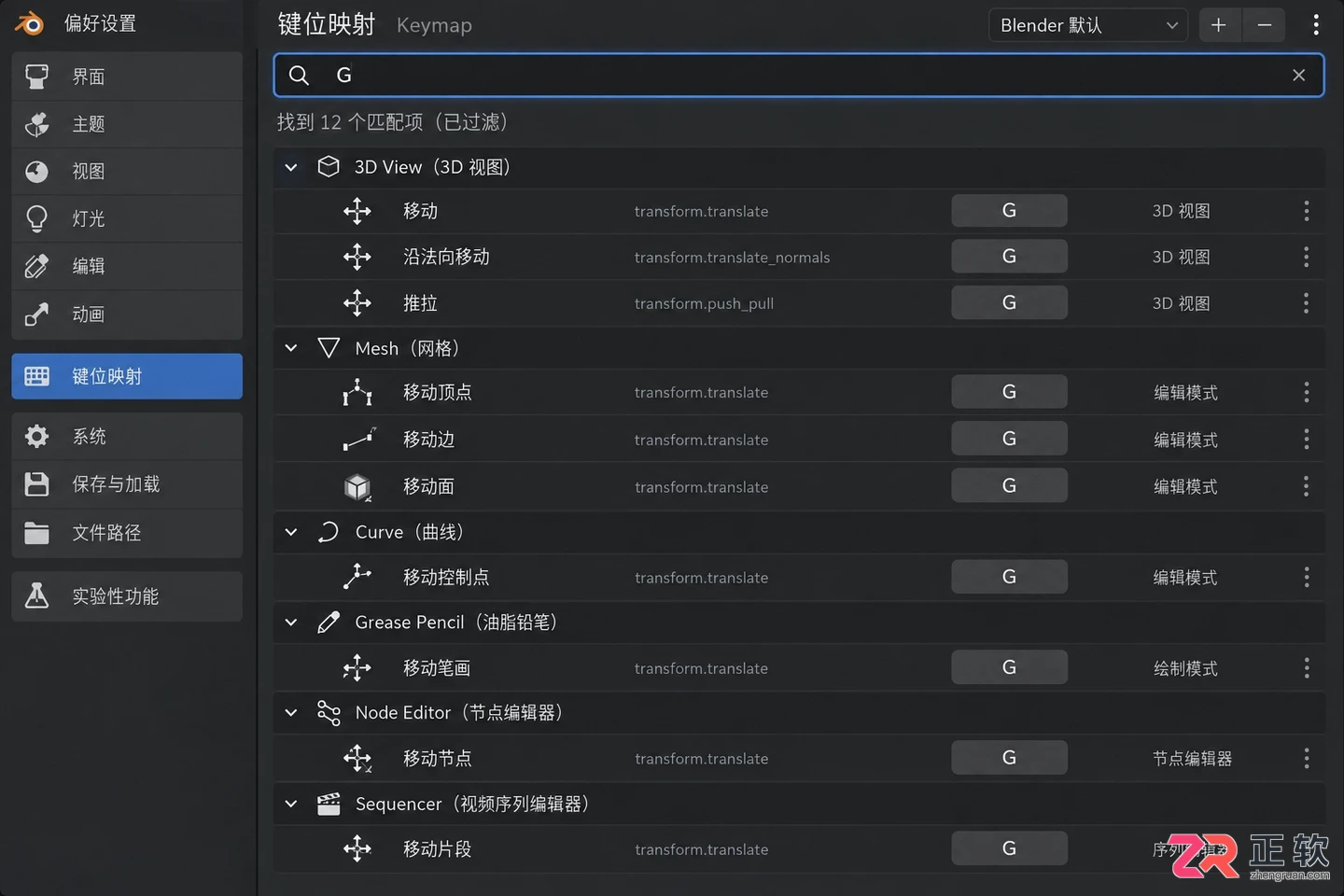
Task: Collapse the Sequencer keymap group
Action: (291, 804)
